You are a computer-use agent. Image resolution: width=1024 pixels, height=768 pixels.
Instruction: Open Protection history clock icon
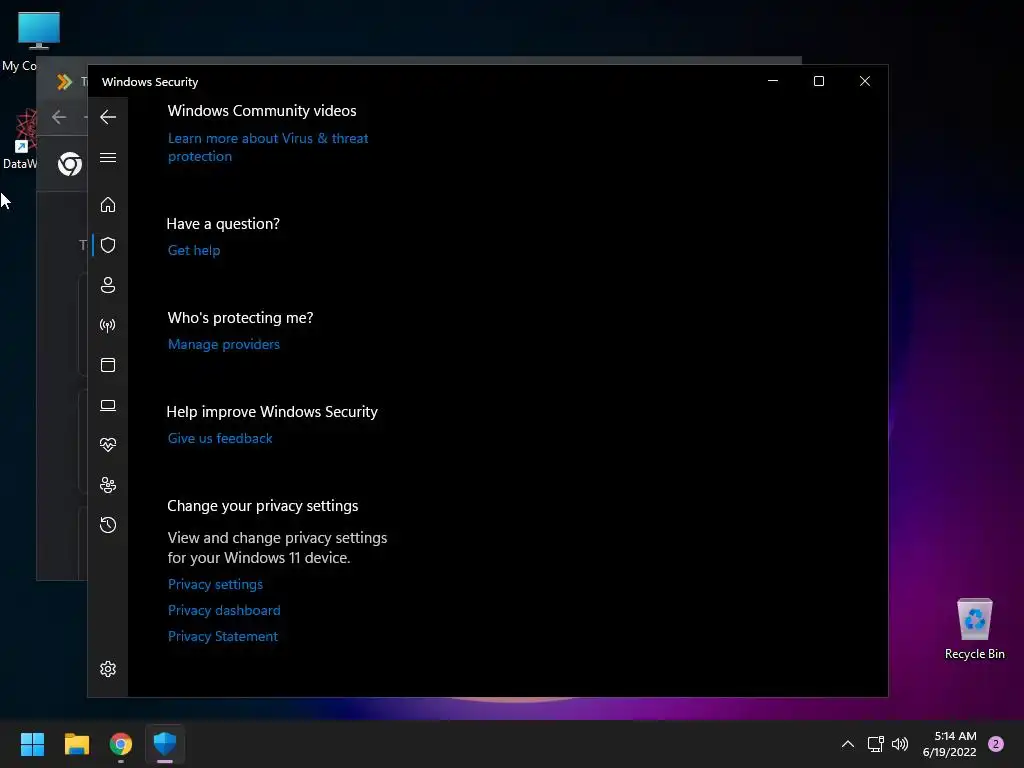tap(108, 525)
